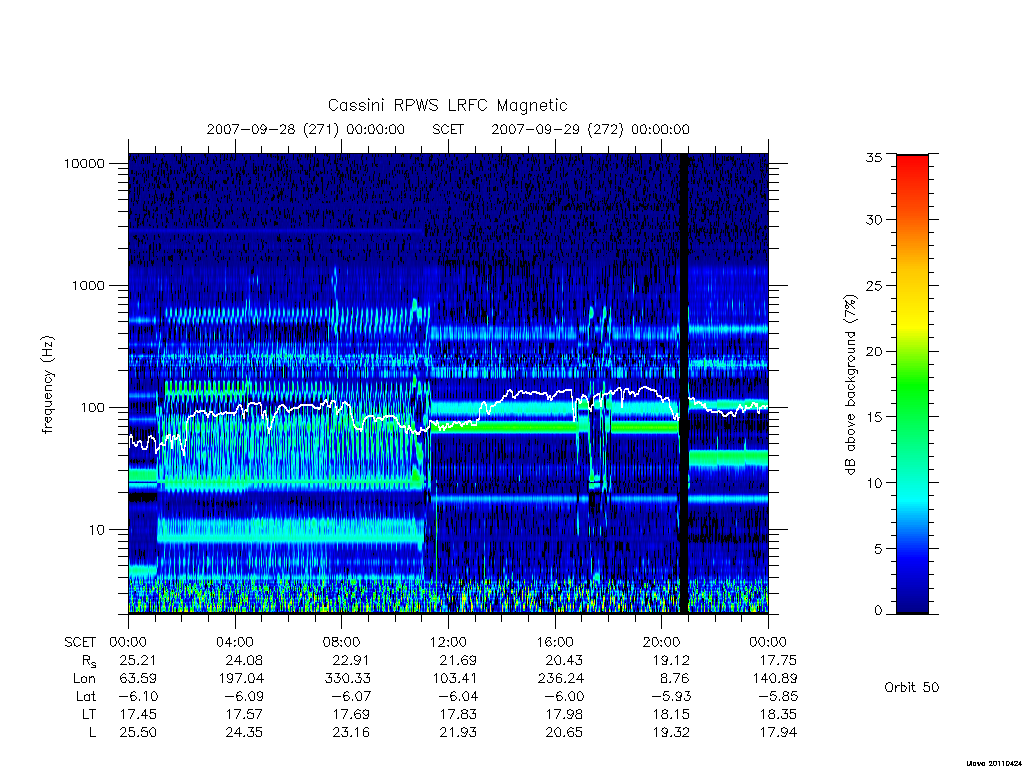Click the start date '2007-09-28 (271)'
Viewport: 1024px width, 768px height.
point(273,129)
